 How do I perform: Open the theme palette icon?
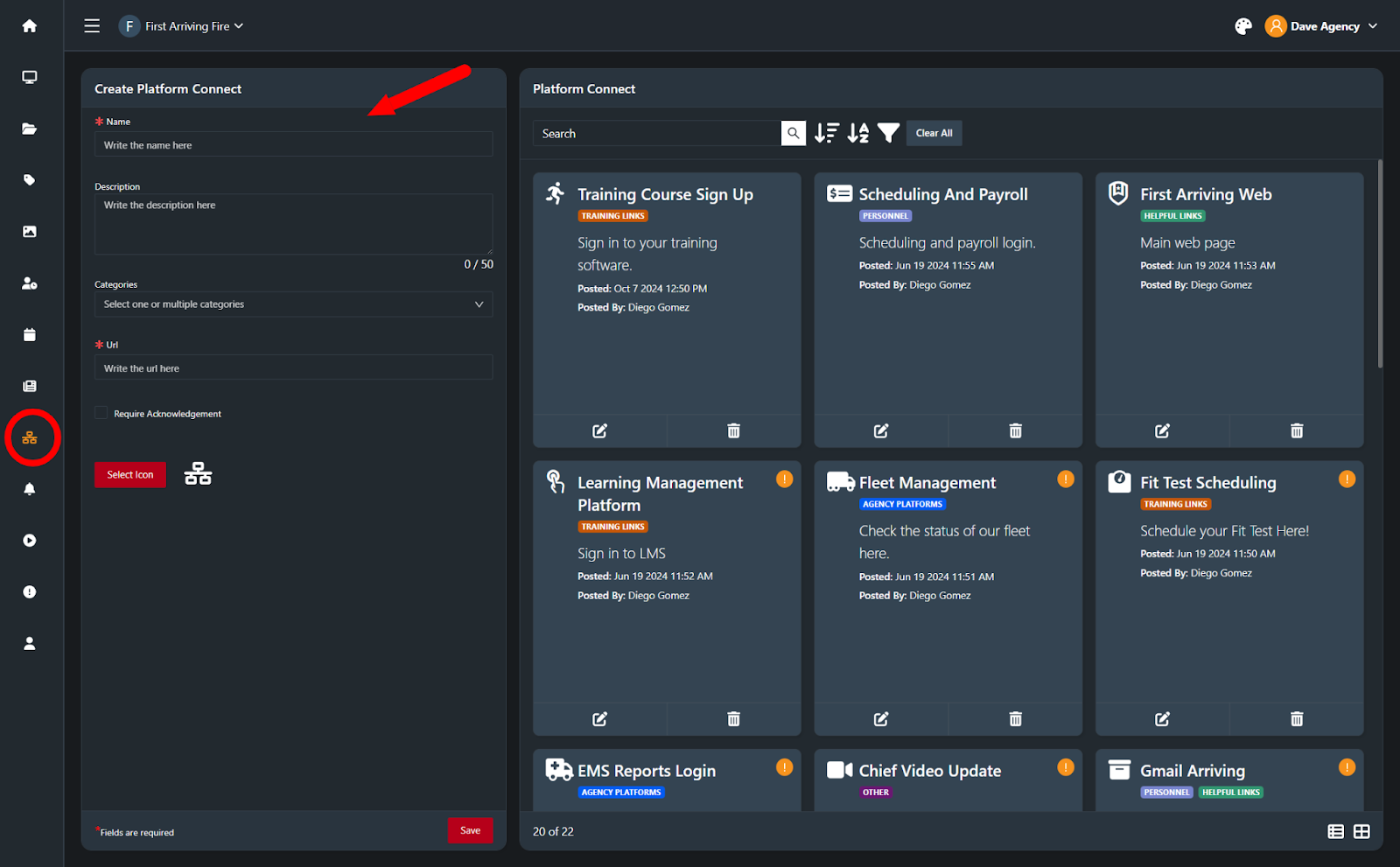click(x=1242, y=26)
